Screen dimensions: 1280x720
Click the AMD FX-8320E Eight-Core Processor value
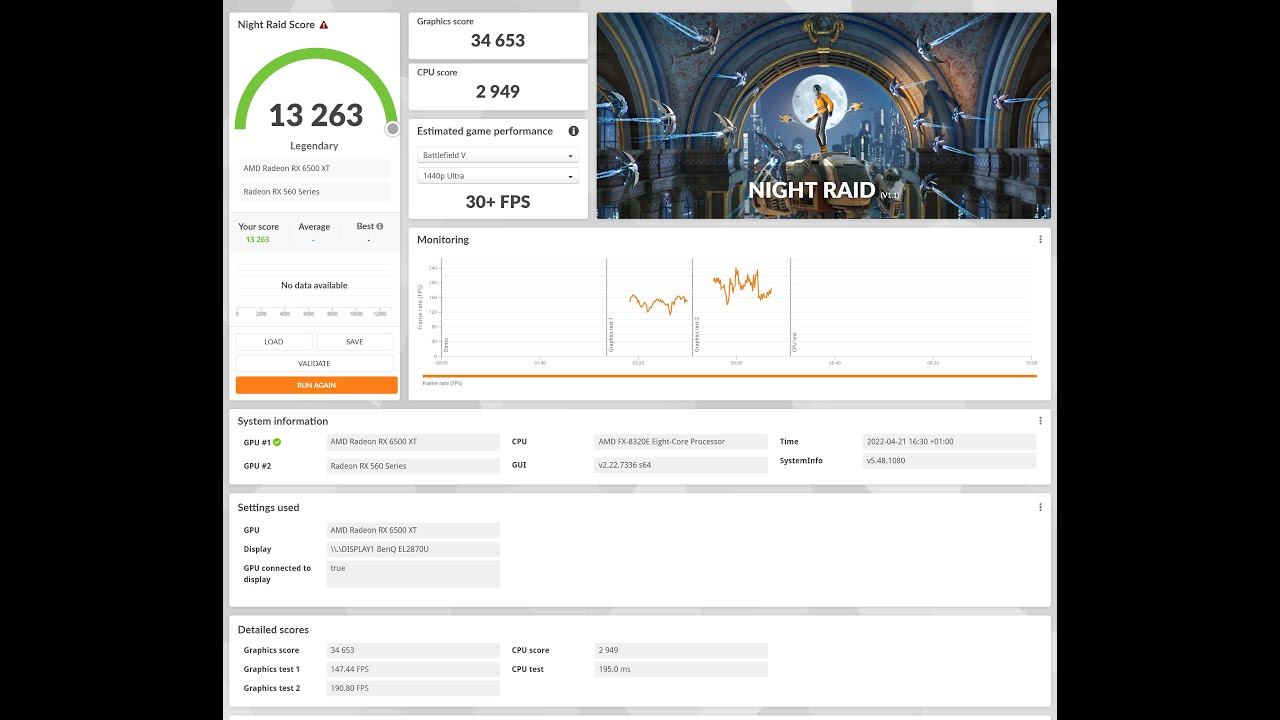click(x=681, y=442)
